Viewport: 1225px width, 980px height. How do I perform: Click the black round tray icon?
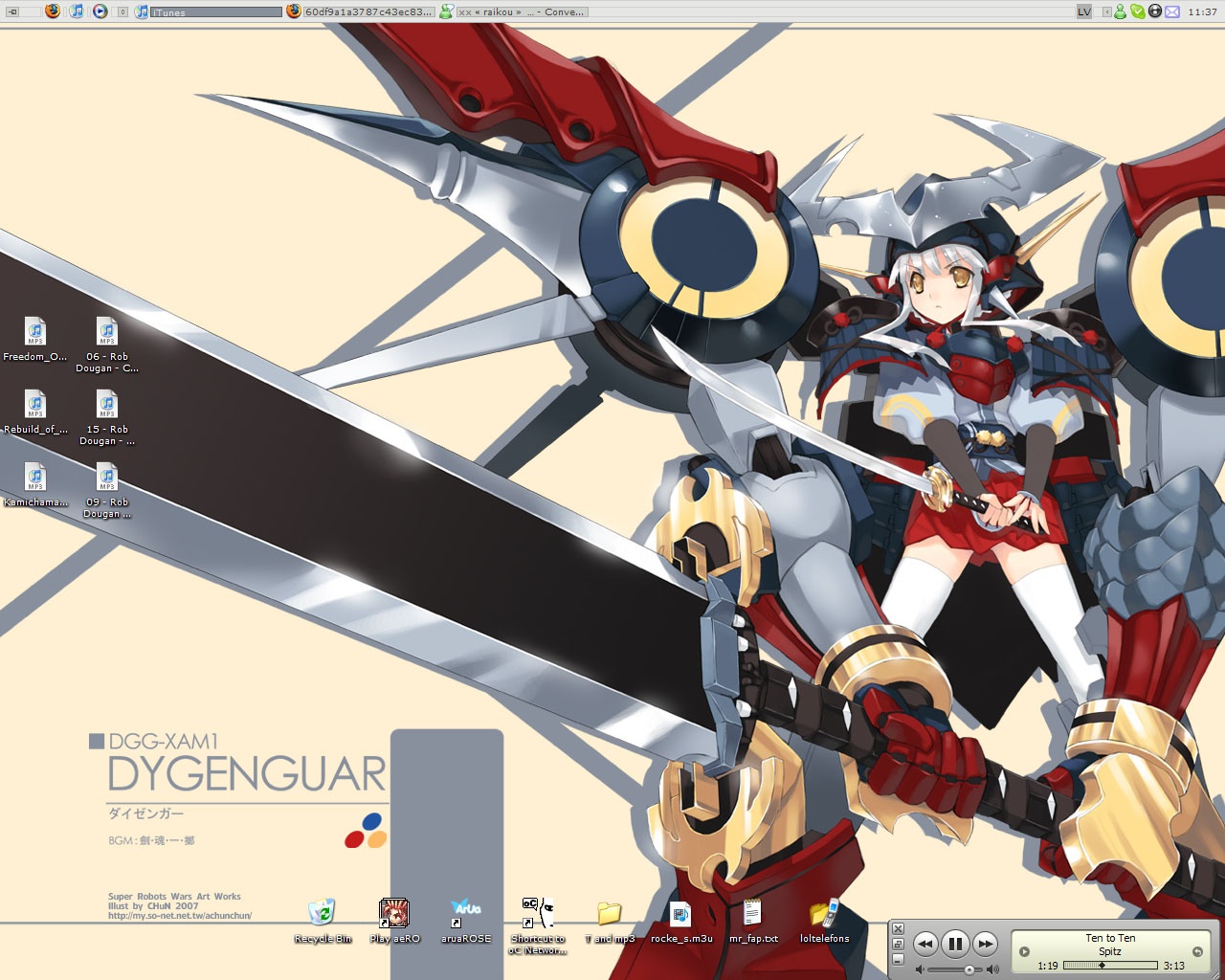1154,11
